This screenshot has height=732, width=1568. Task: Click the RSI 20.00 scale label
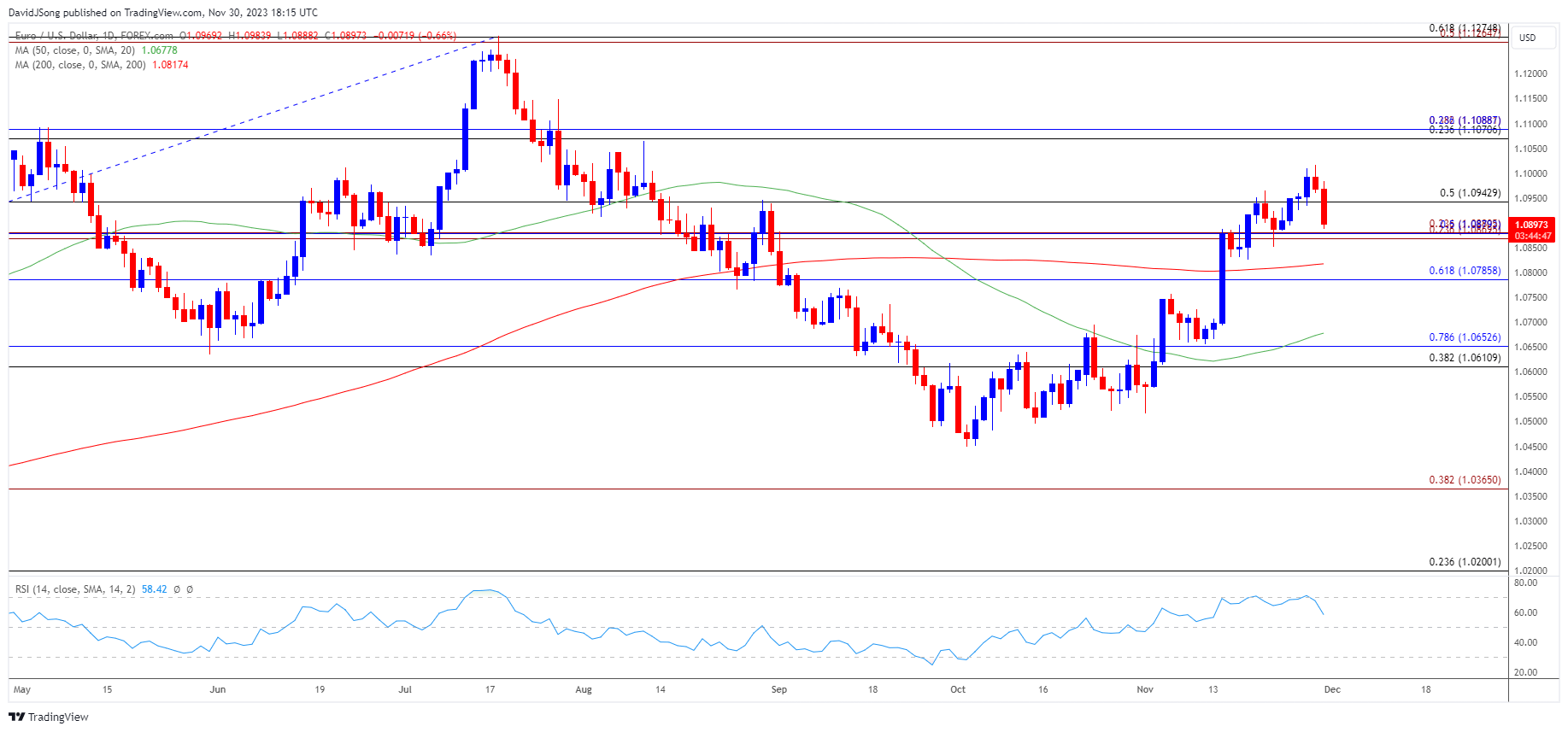1525,672
